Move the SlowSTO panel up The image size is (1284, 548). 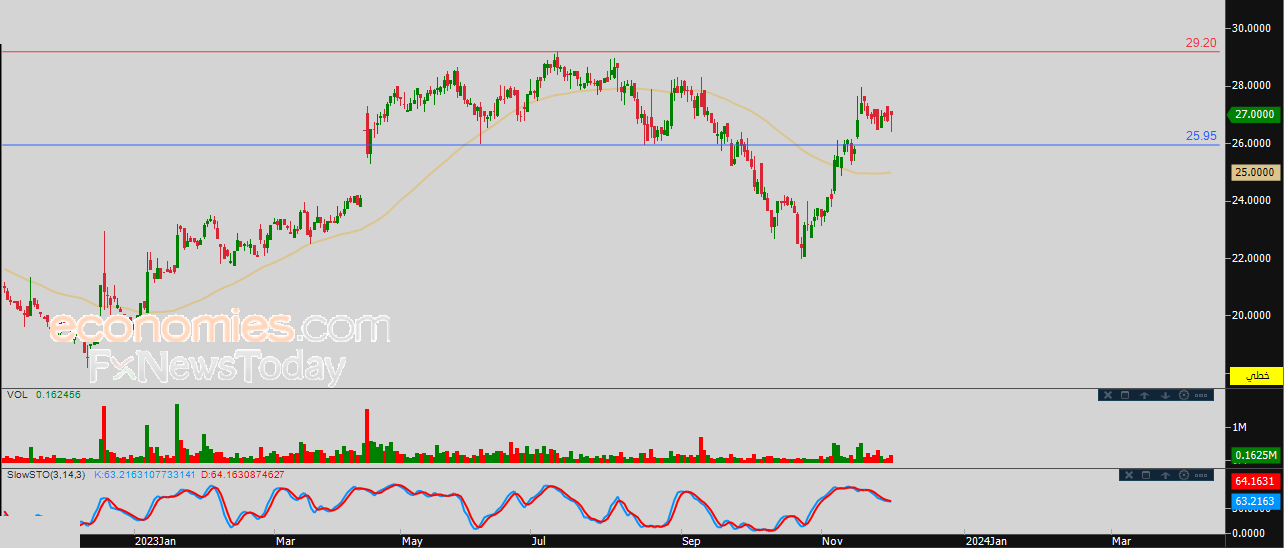(x=1165, y=475)
